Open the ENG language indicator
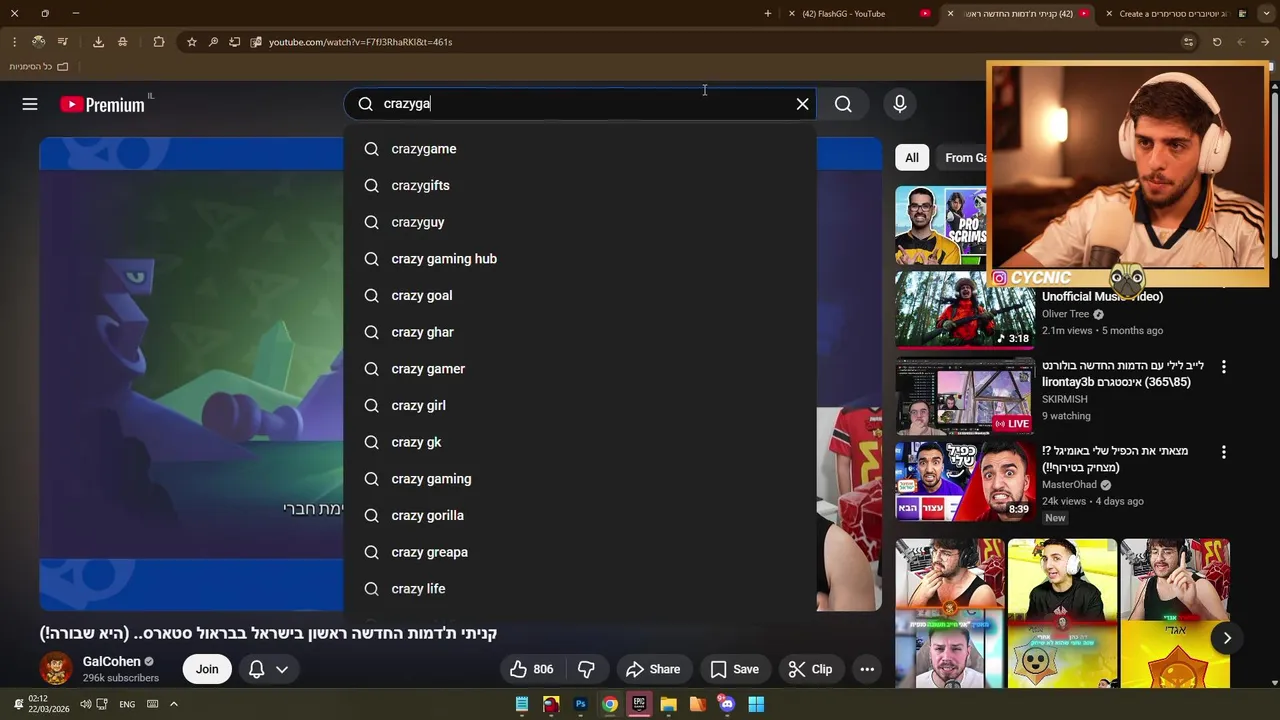Image resolution: width=1280 pixels, height=720 pixels. point(127,704)
